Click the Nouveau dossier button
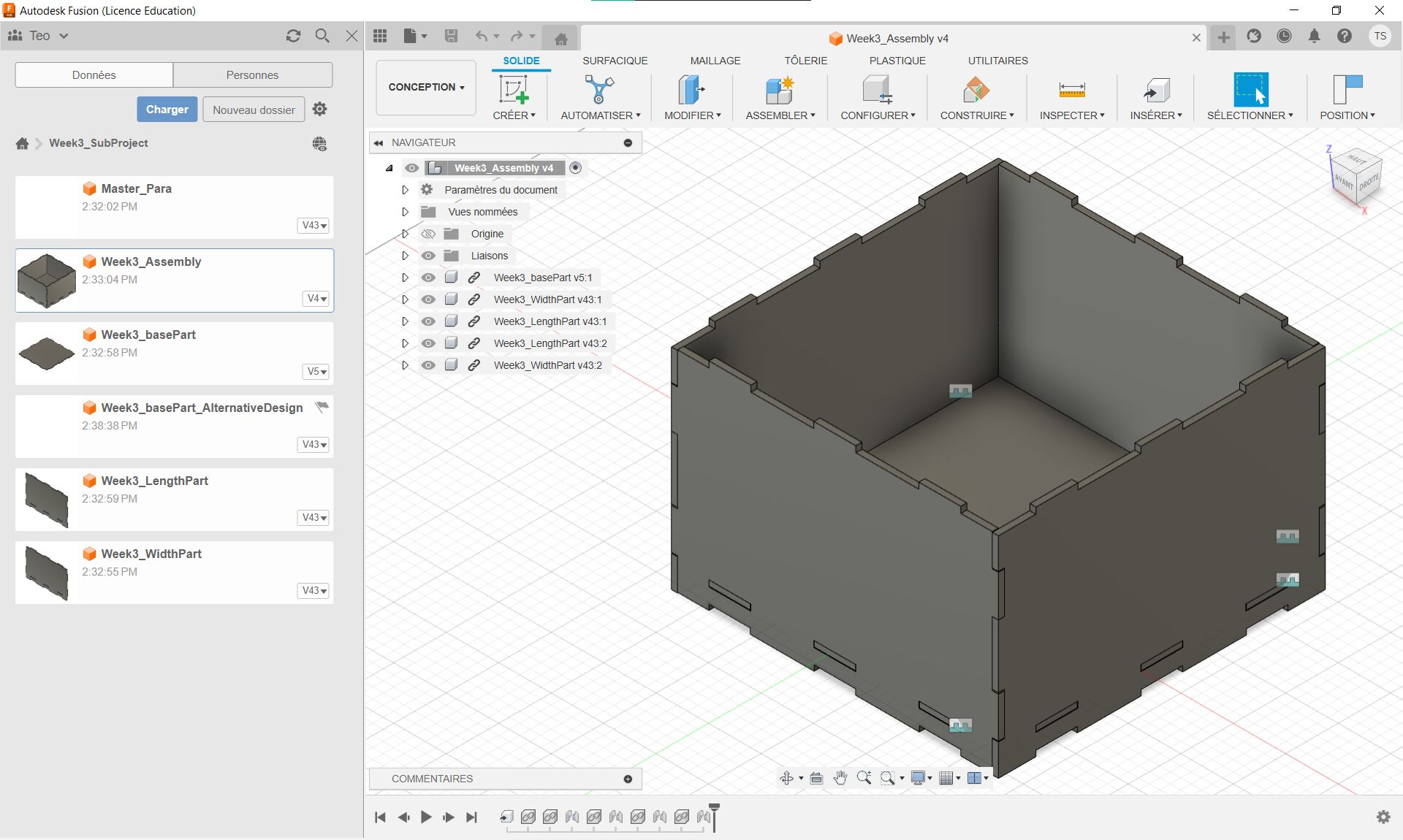The height and width of the screenshot is (840, 1403). [x=254, y=110]
